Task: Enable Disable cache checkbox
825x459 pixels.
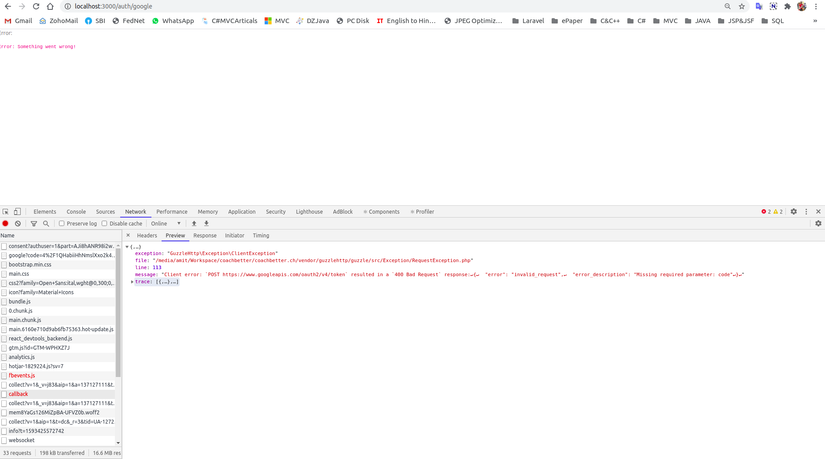Action: (x=104, y=224)
